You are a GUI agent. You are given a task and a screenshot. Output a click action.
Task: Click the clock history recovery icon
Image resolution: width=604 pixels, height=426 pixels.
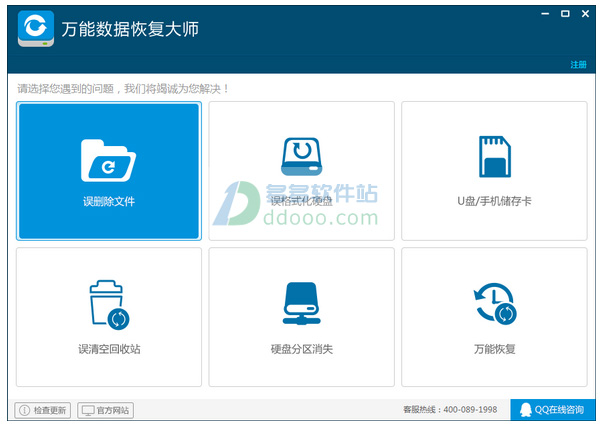(495, 304)
